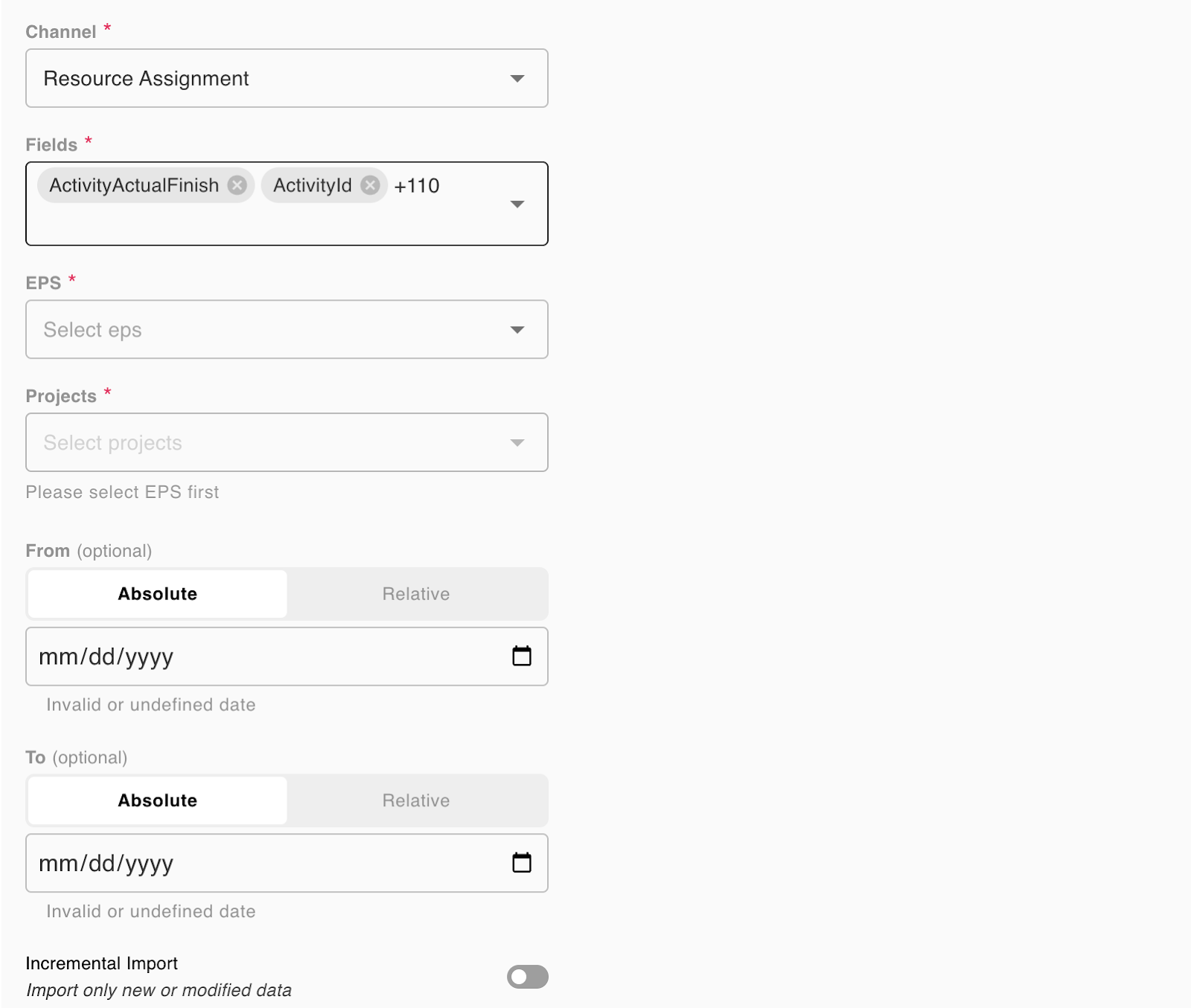Open the From date calendar picker
Image resolution: width=1191 pixels, height=1008 pixels.
522,656
